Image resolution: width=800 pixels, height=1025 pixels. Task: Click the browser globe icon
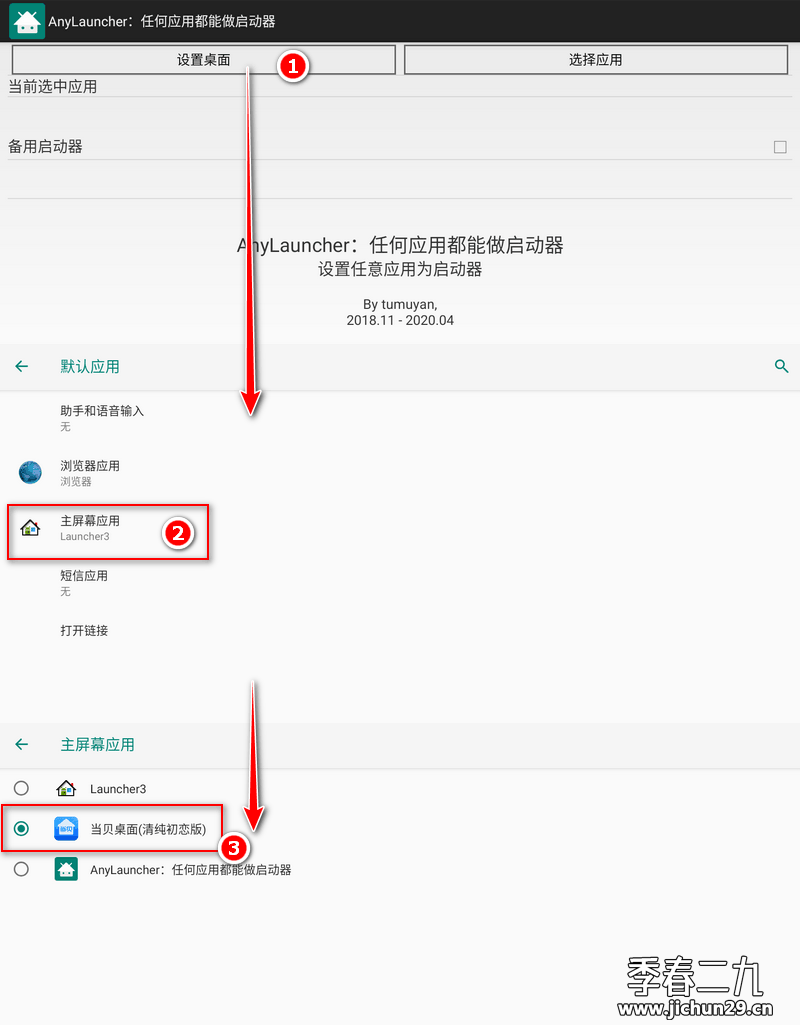30,472
